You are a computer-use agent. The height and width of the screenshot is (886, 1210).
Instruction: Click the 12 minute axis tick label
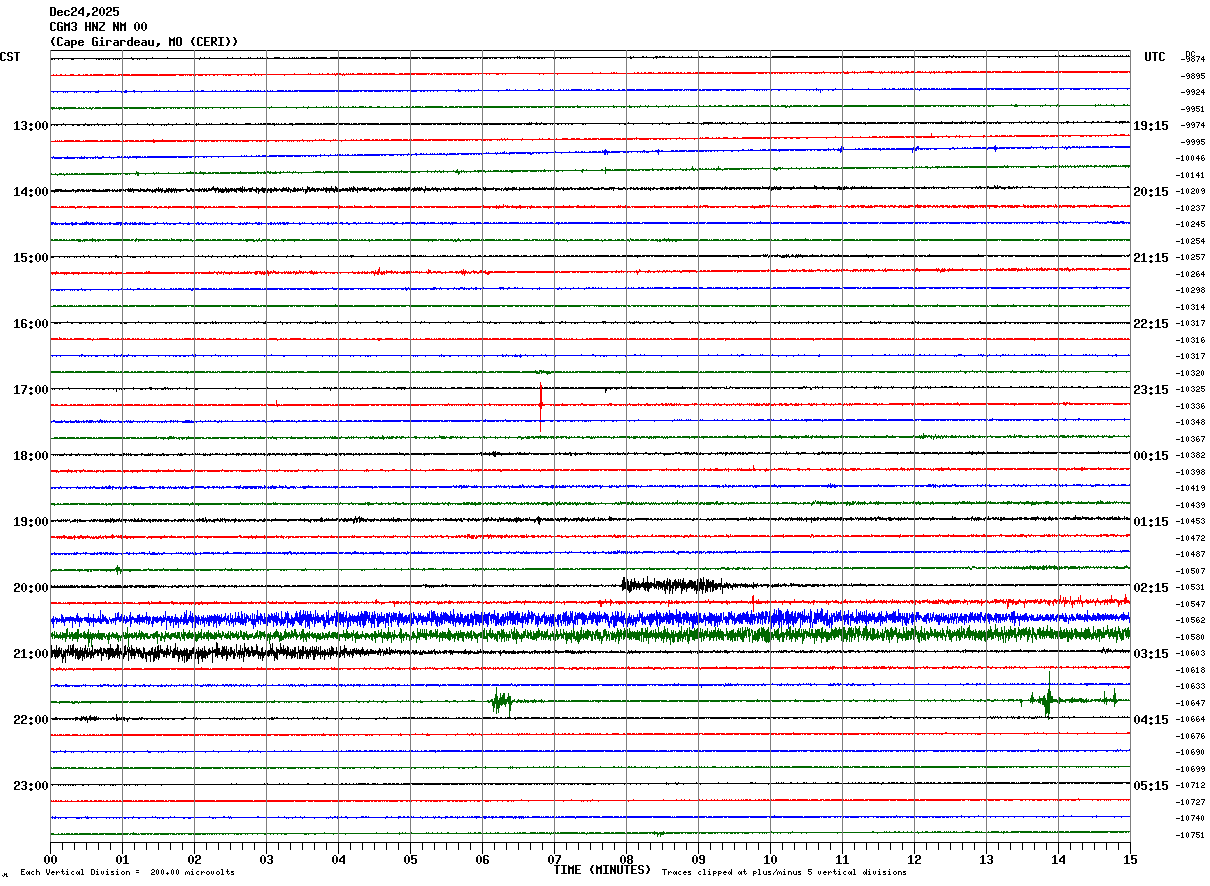914,859
